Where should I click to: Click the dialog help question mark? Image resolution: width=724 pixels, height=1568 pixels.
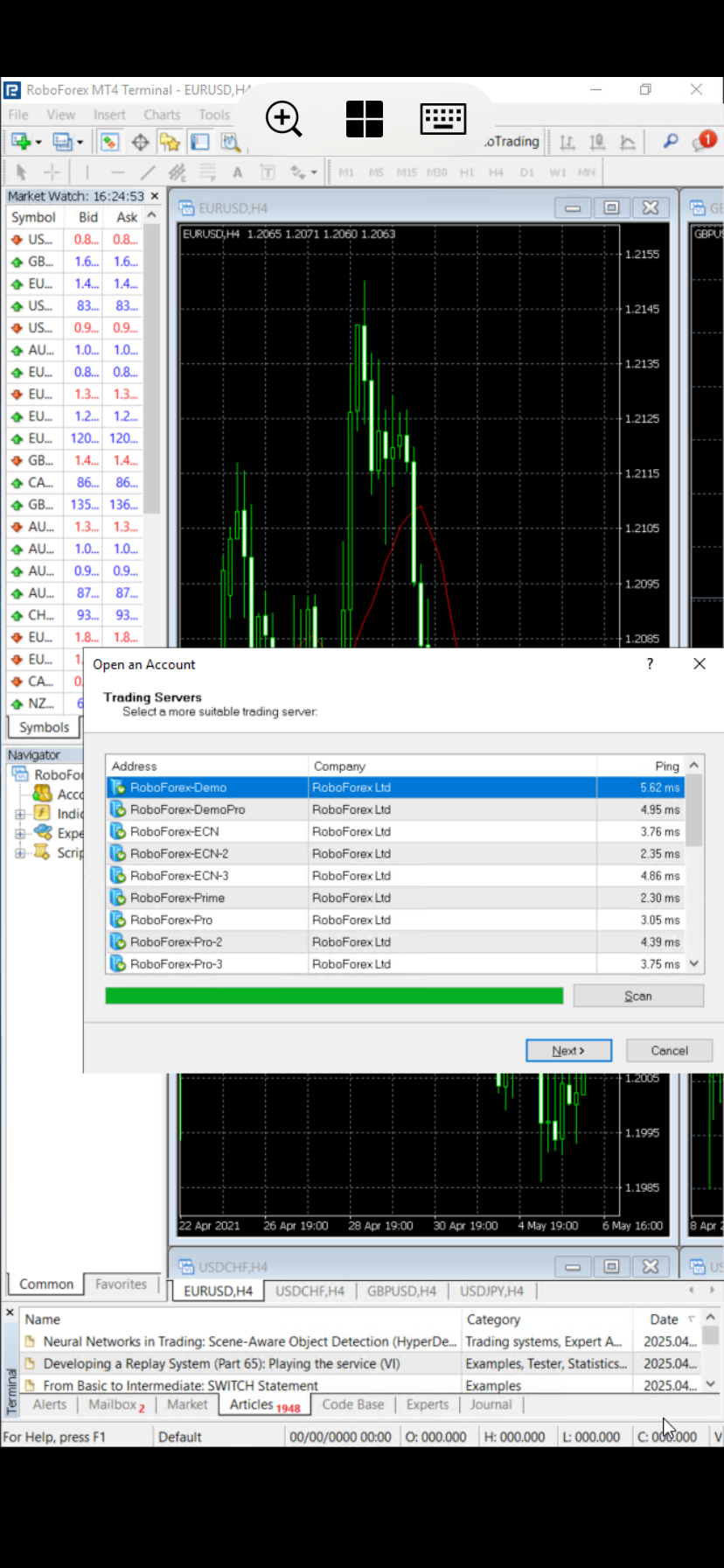pyautogui.click(x=650, y=664)
